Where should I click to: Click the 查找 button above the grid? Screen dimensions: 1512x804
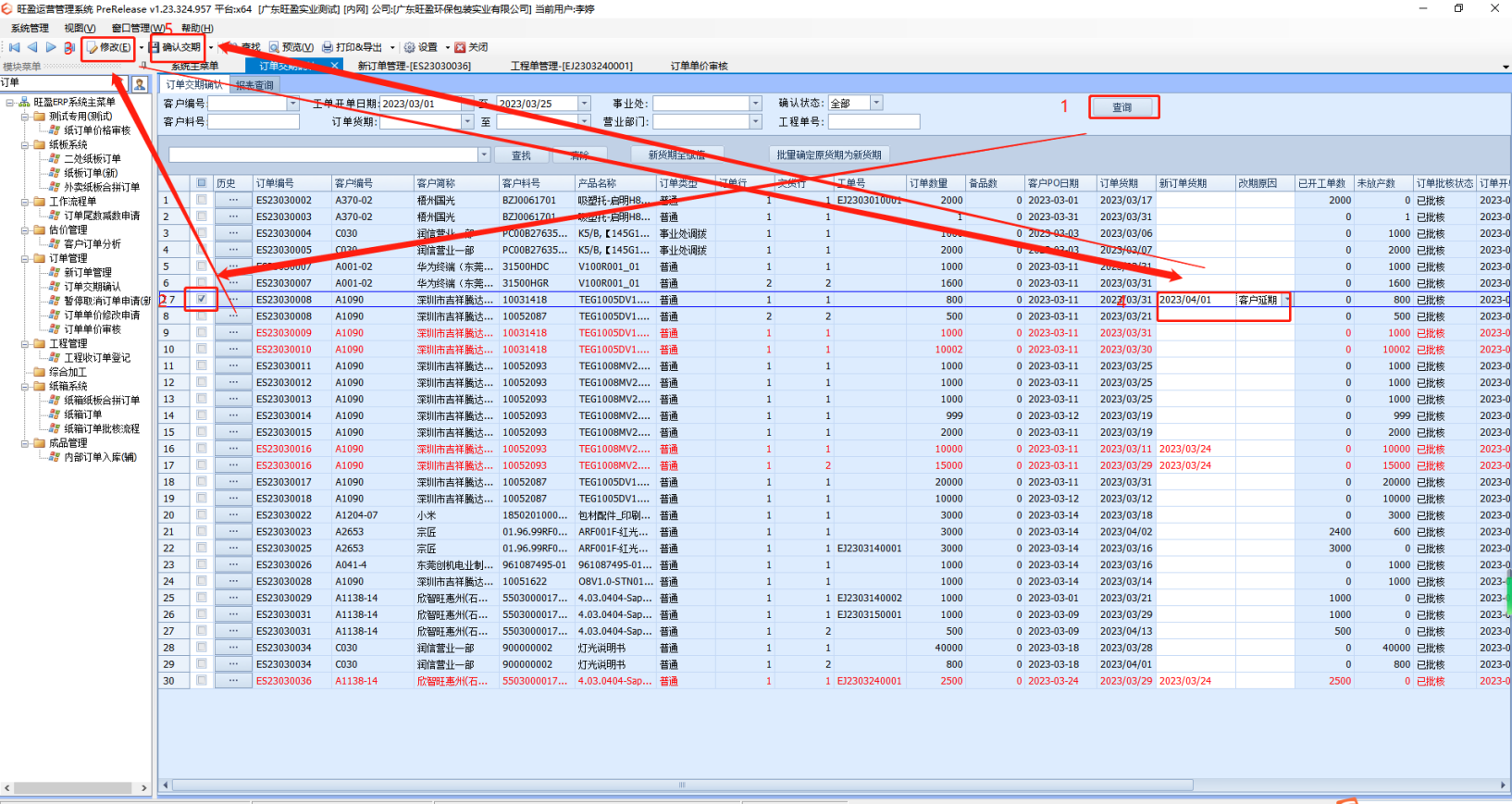(522, 155)
